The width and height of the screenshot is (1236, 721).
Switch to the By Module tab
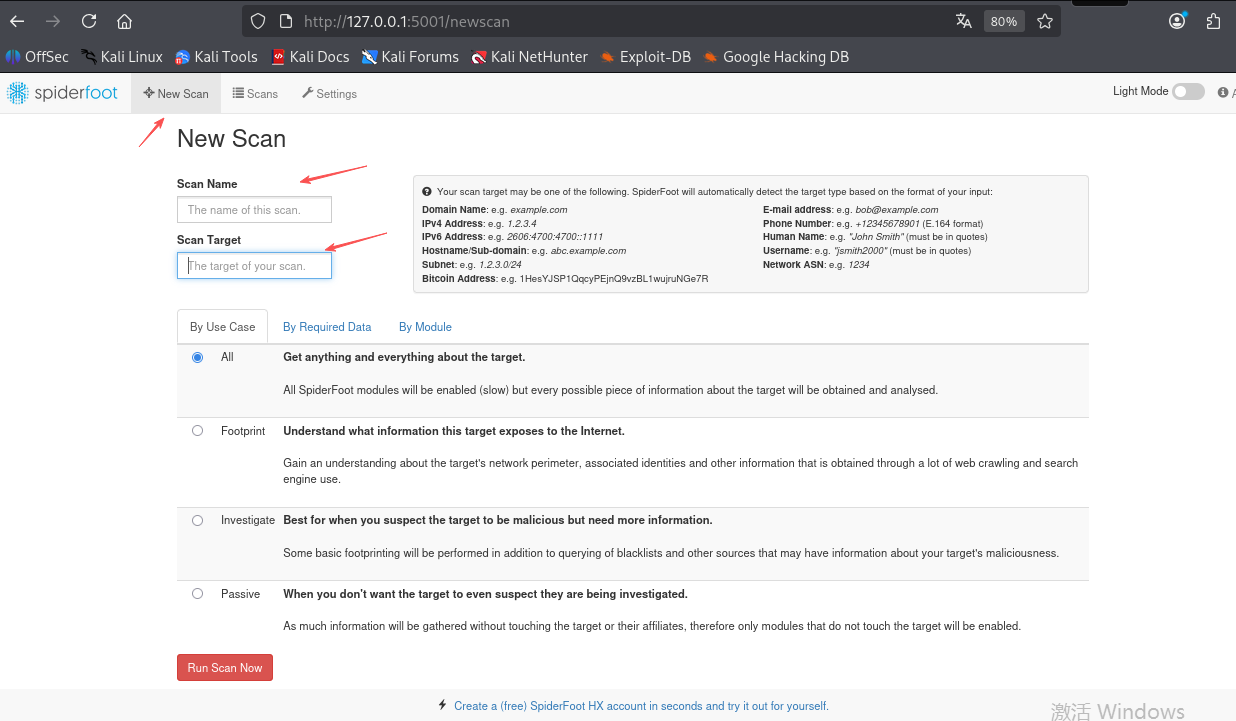[425, 327]
